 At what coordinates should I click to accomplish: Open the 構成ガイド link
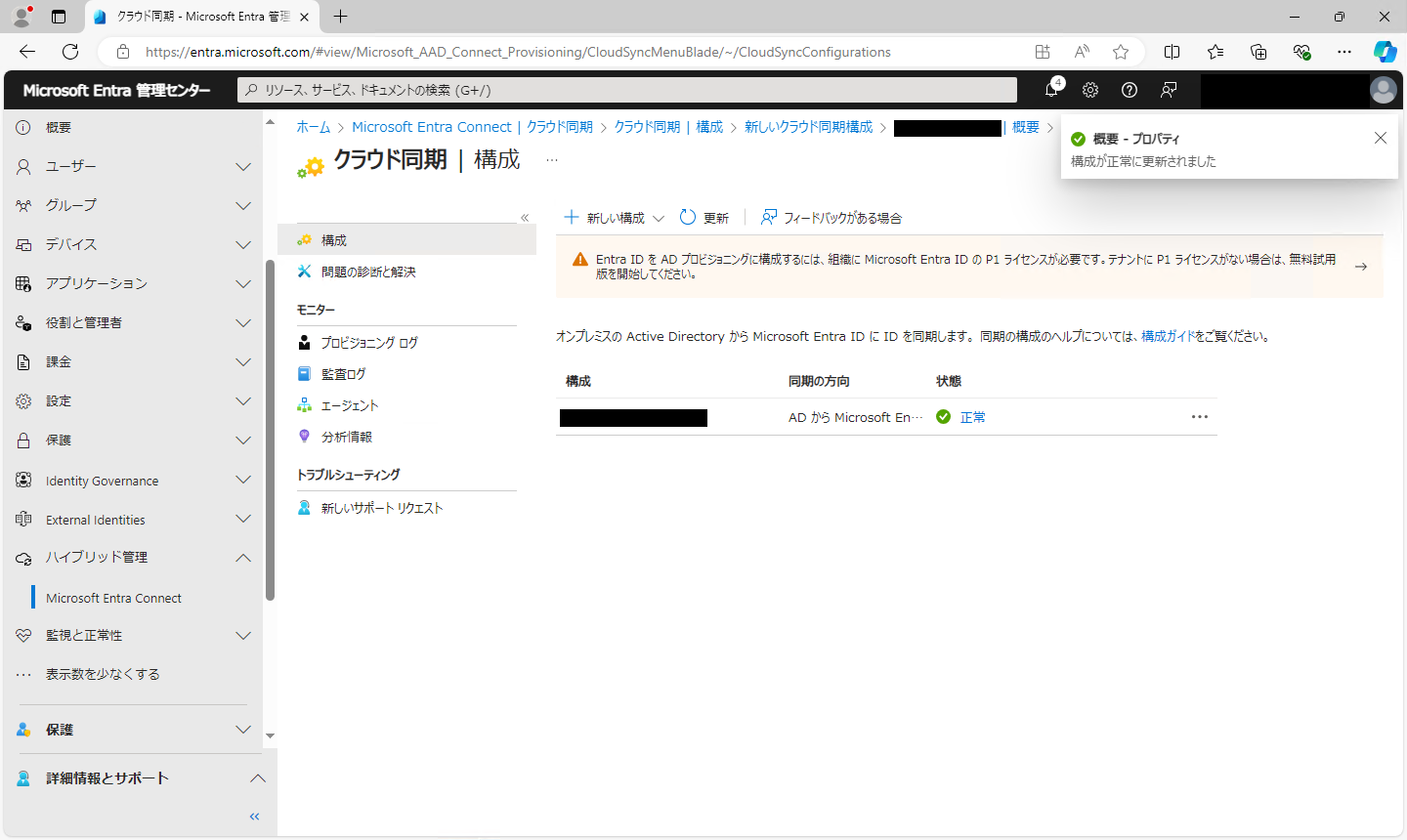click(1169, 336)
